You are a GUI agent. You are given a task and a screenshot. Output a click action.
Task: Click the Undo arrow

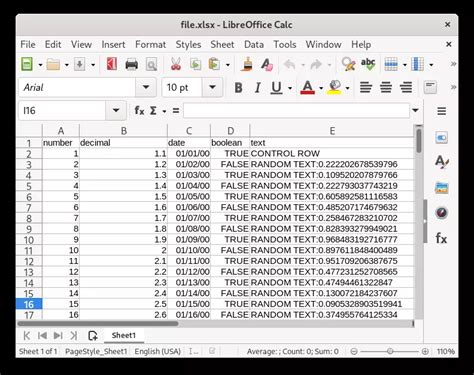pyautogui.click(x=289, y=64)
